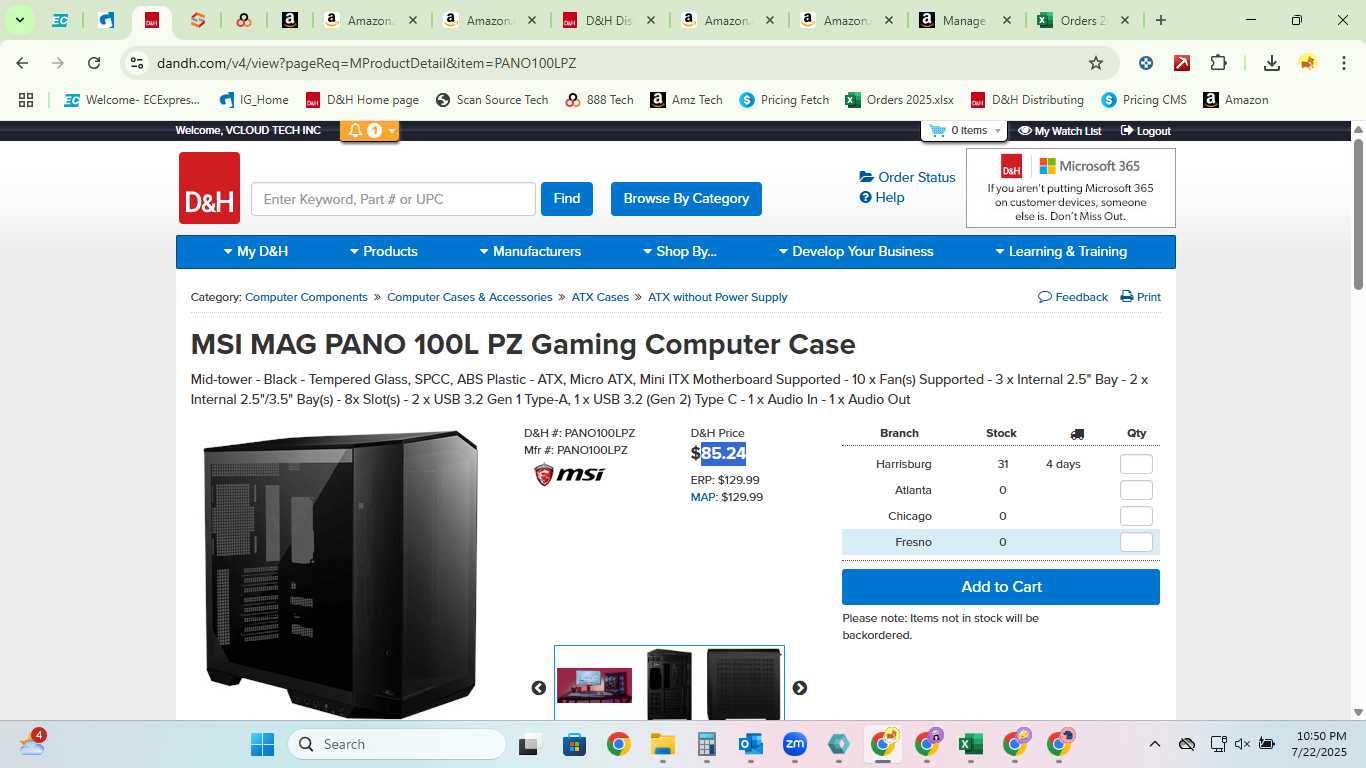
Task: Open the Pricing CMS bookmark
Action: pyautogui.click(x=1144, y=100)
